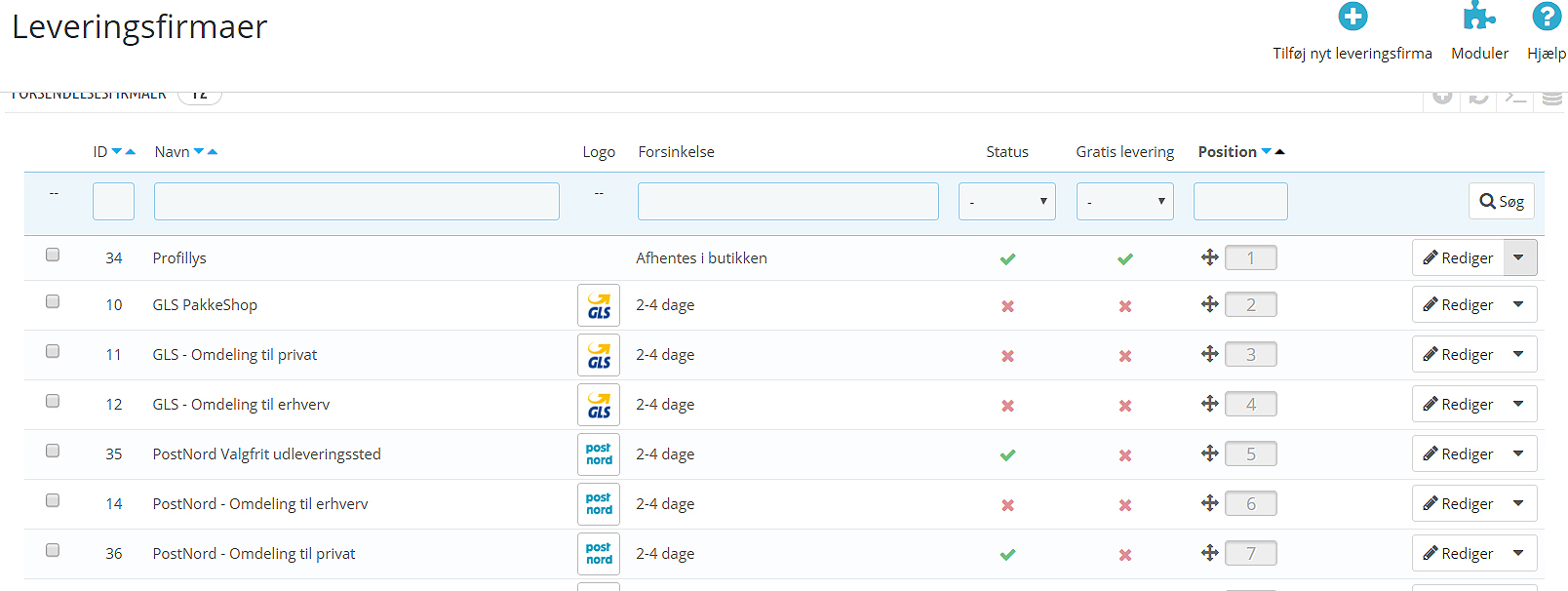The width and height of the screenshot is (1568, 591).
Task: Sort ID column ascending
Action: coord(131,152)
